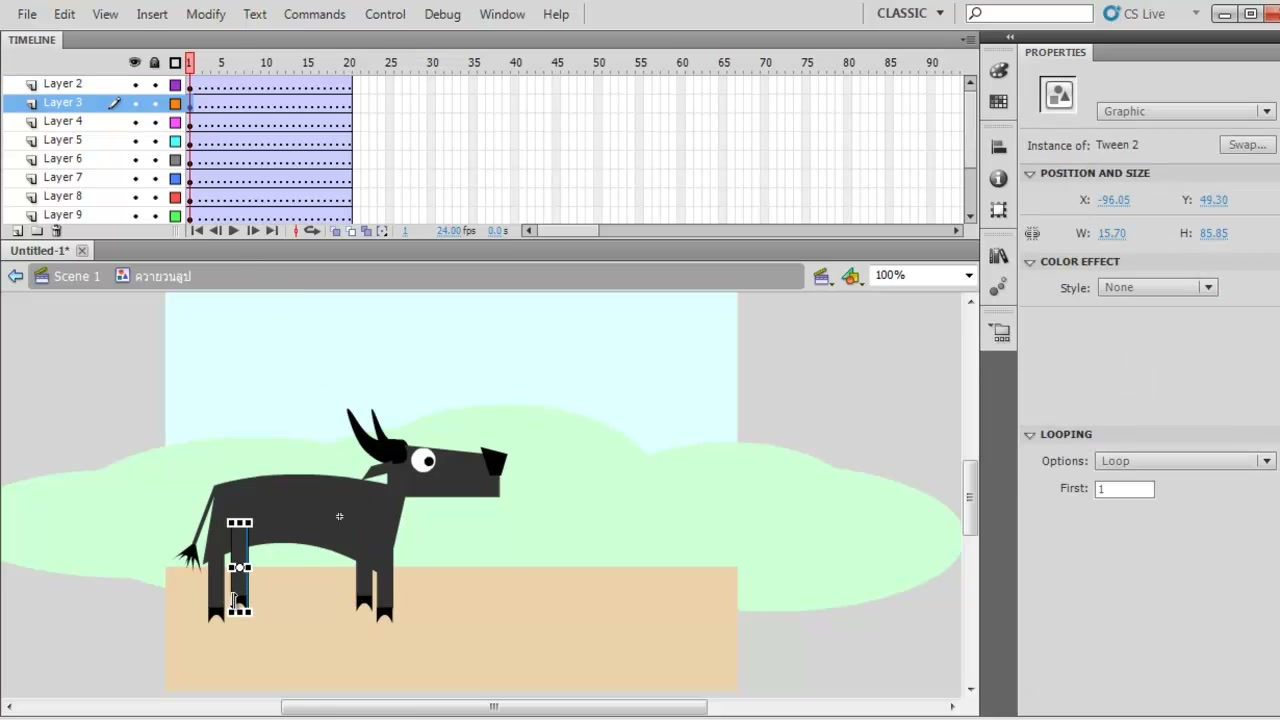Open the Align panel icon
This screenshot has width=1280, height=720.
(998, 147)
